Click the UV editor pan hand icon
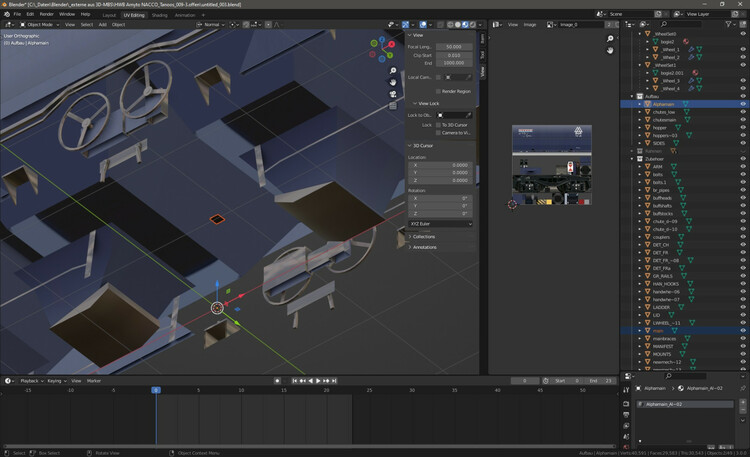This screenshot has width=750, height=457. (610, 50)
